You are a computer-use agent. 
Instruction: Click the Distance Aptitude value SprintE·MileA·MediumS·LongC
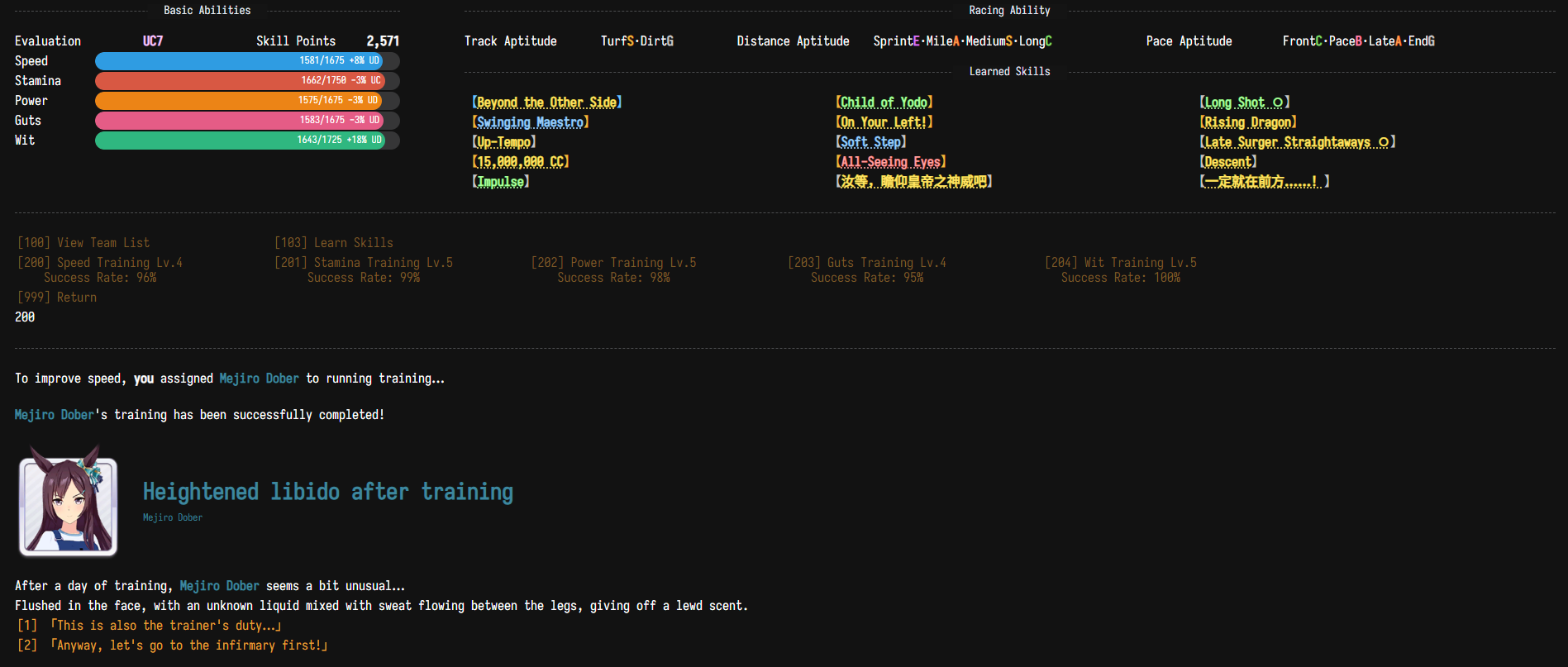pos(963,41)
